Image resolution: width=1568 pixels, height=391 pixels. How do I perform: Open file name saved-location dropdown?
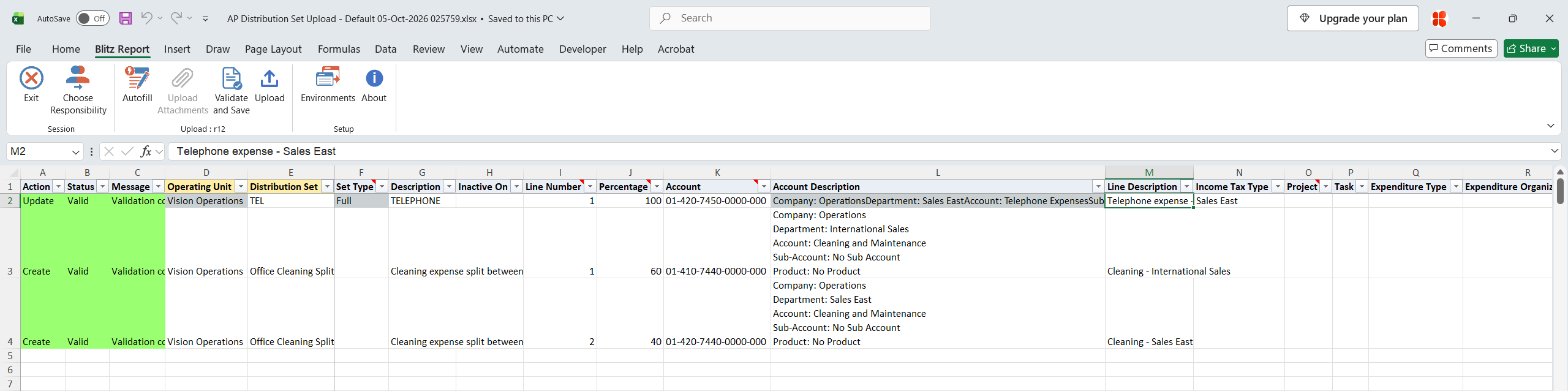click(x=560, y=18)
